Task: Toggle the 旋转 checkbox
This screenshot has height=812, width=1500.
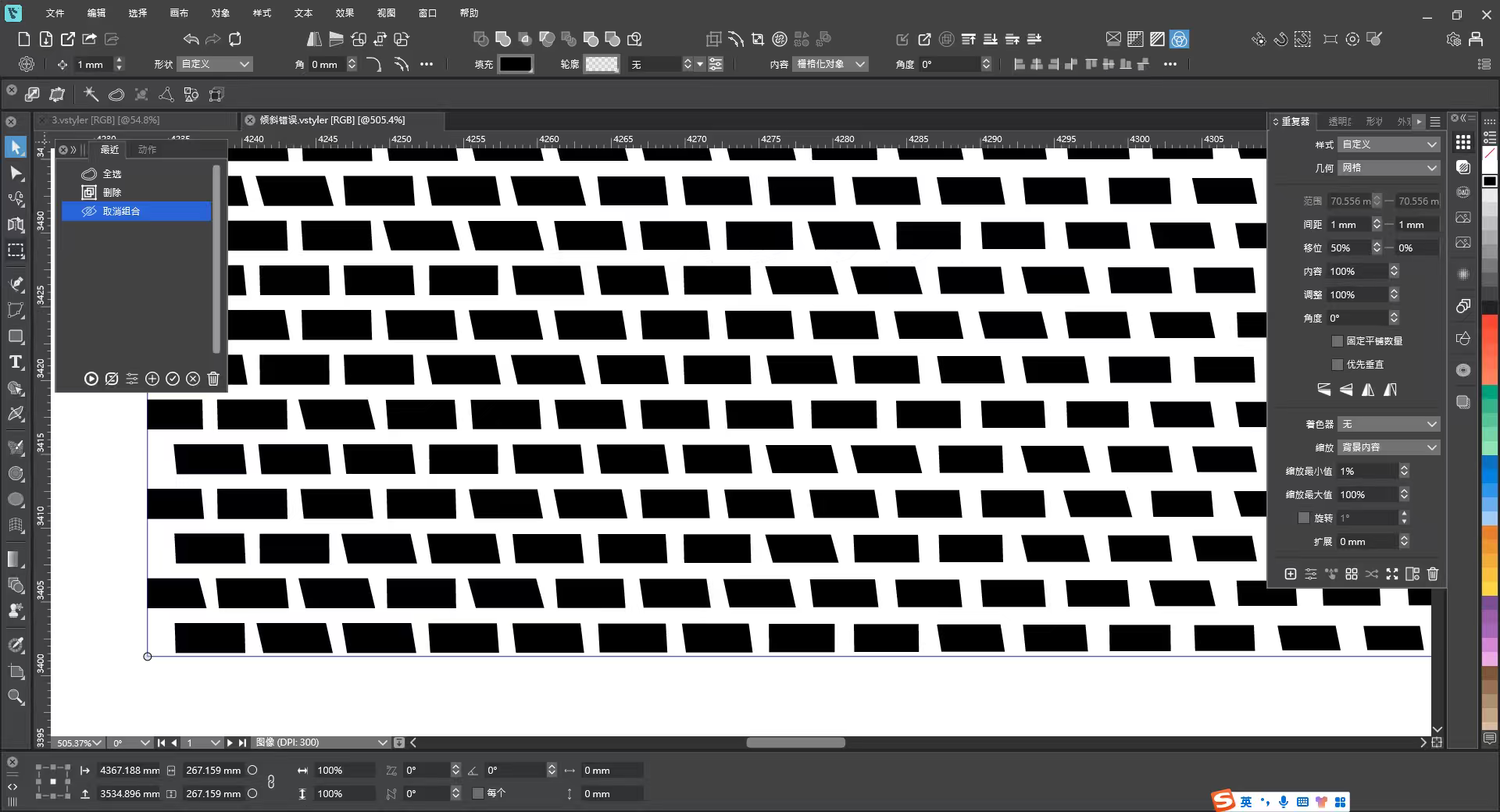Action: [x=1303, y=518]
